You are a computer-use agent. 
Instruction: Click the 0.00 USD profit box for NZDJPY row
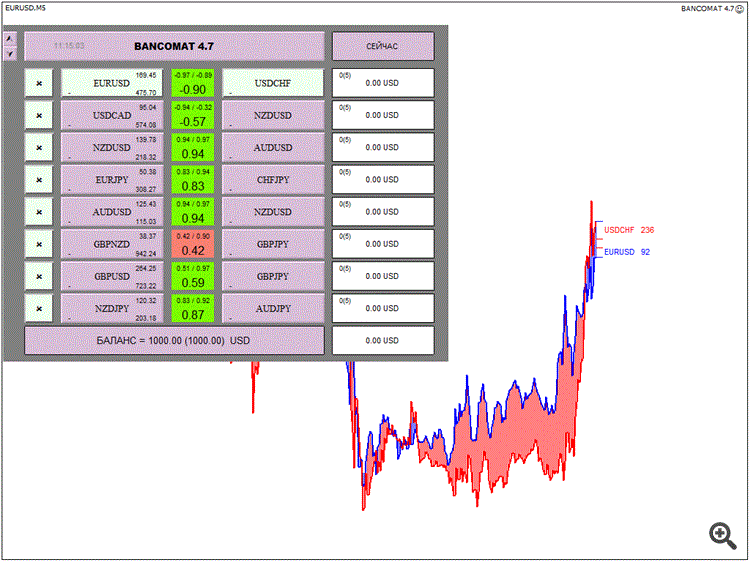[383, 309]
